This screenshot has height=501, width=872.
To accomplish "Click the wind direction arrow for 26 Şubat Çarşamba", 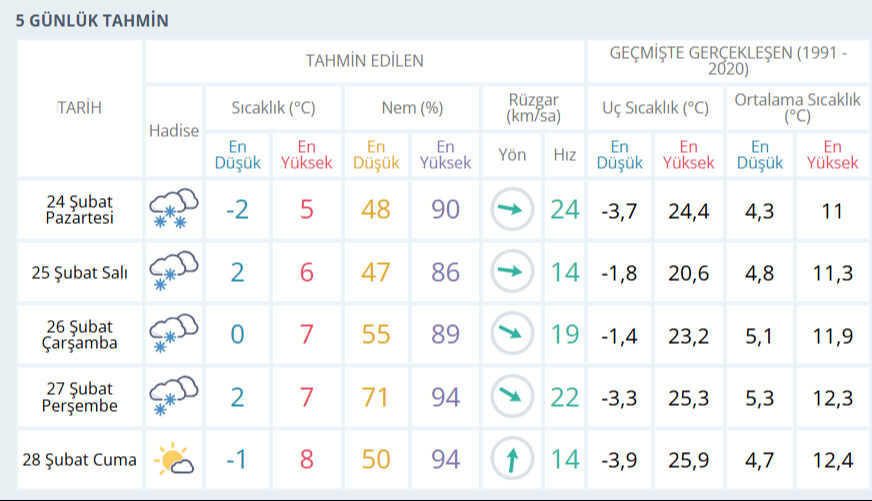I will 512,334.
